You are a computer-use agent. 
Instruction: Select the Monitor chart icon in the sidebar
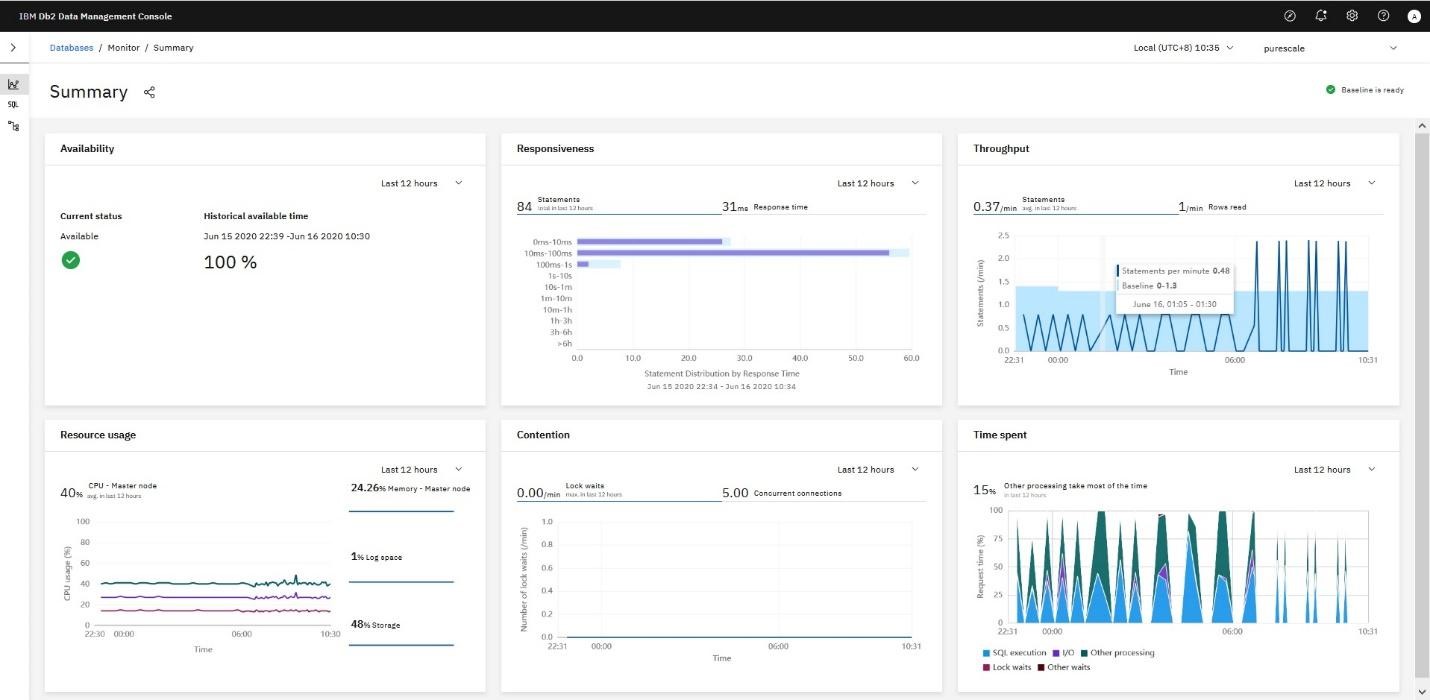(x=13, y=84)
